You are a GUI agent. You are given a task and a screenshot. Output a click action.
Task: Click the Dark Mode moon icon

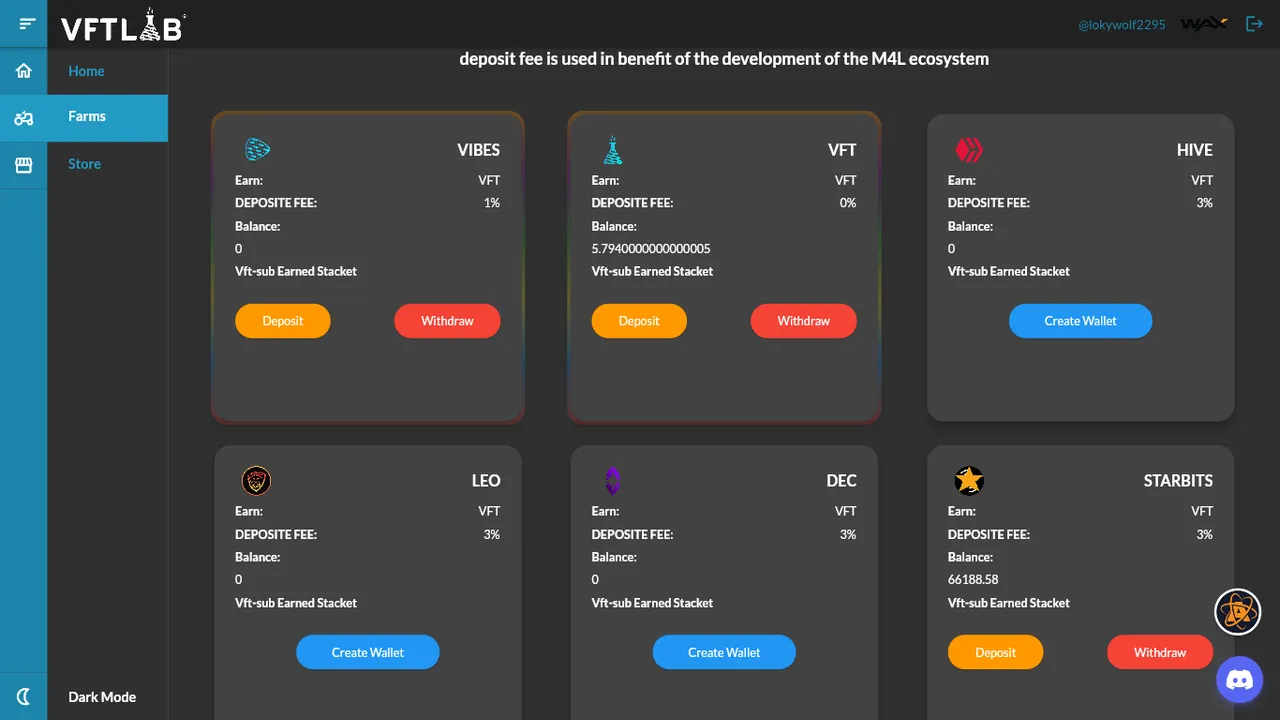(24, 697)
